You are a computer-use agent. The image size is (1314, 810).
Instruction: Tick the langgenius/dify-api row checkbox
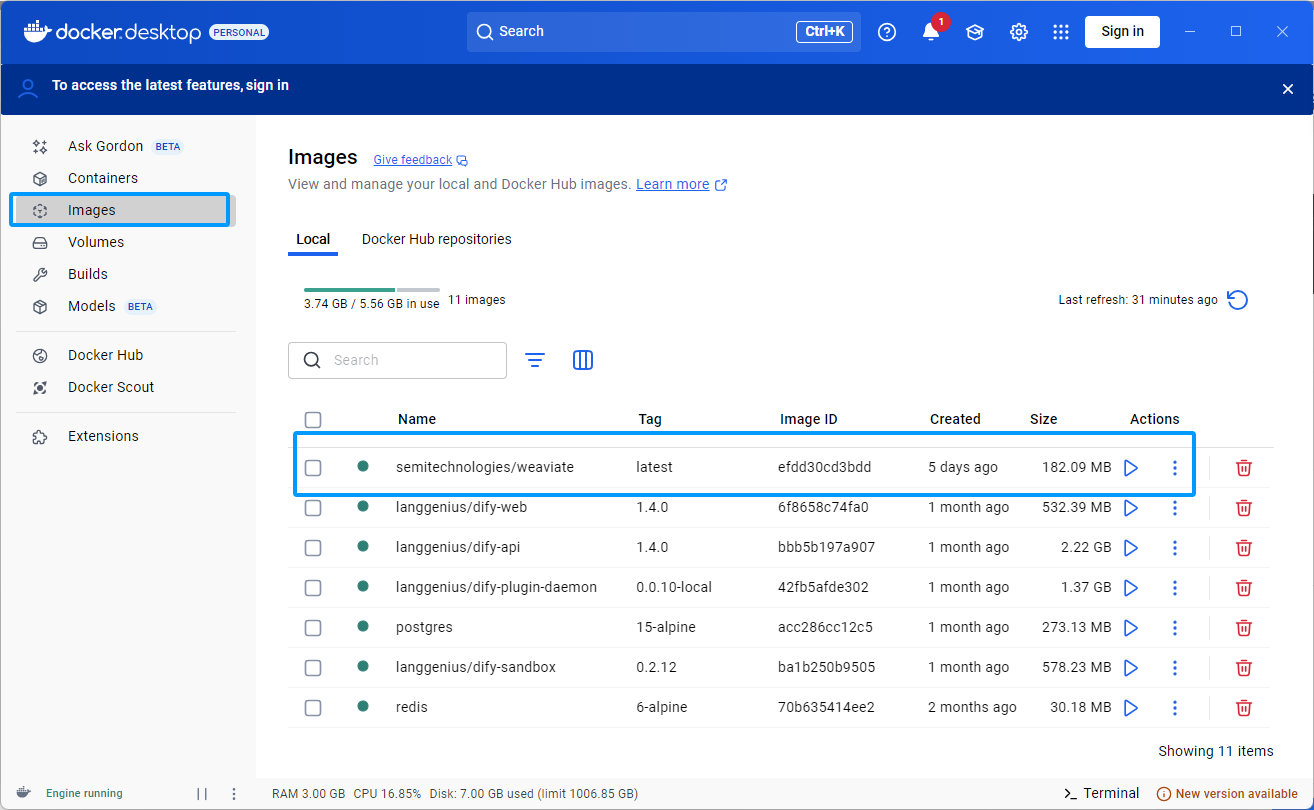(313, 547)
